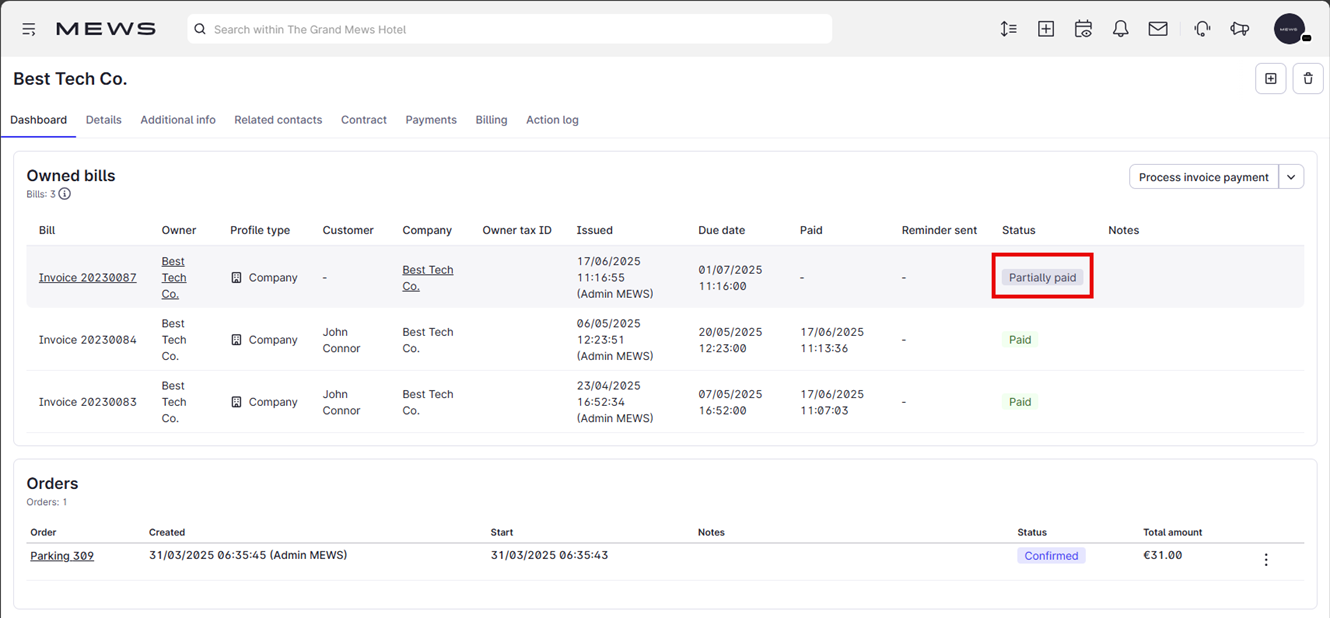1330x618 pixels.
Task: Click the Orders section heading
Action: [52, 484]
